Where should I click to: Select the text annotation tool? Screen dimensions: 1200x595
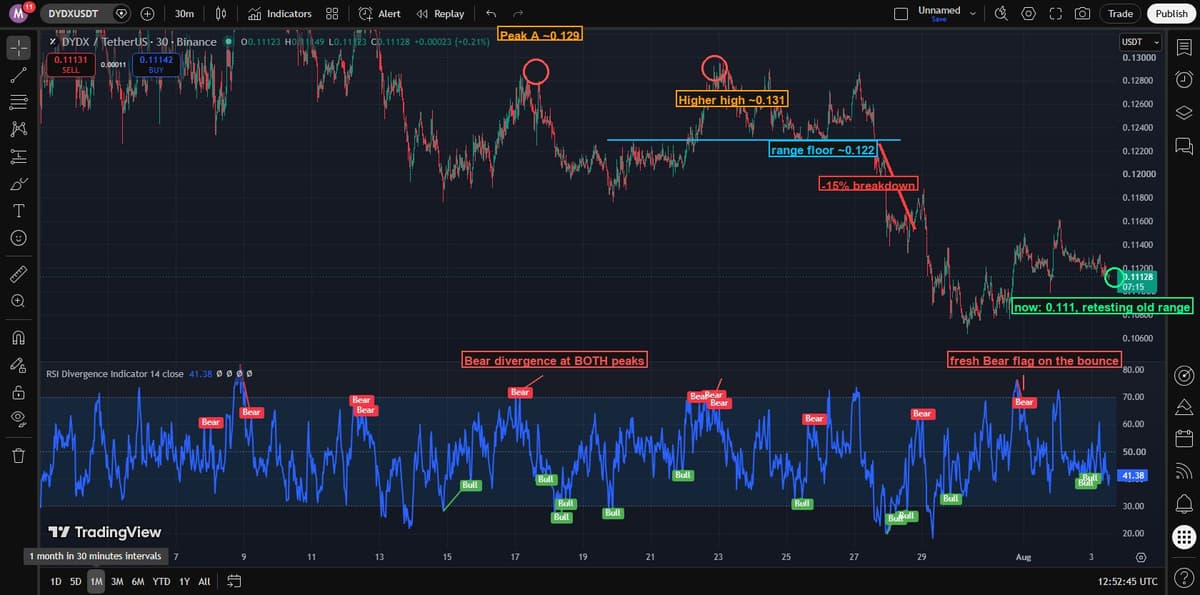(18, 210)
